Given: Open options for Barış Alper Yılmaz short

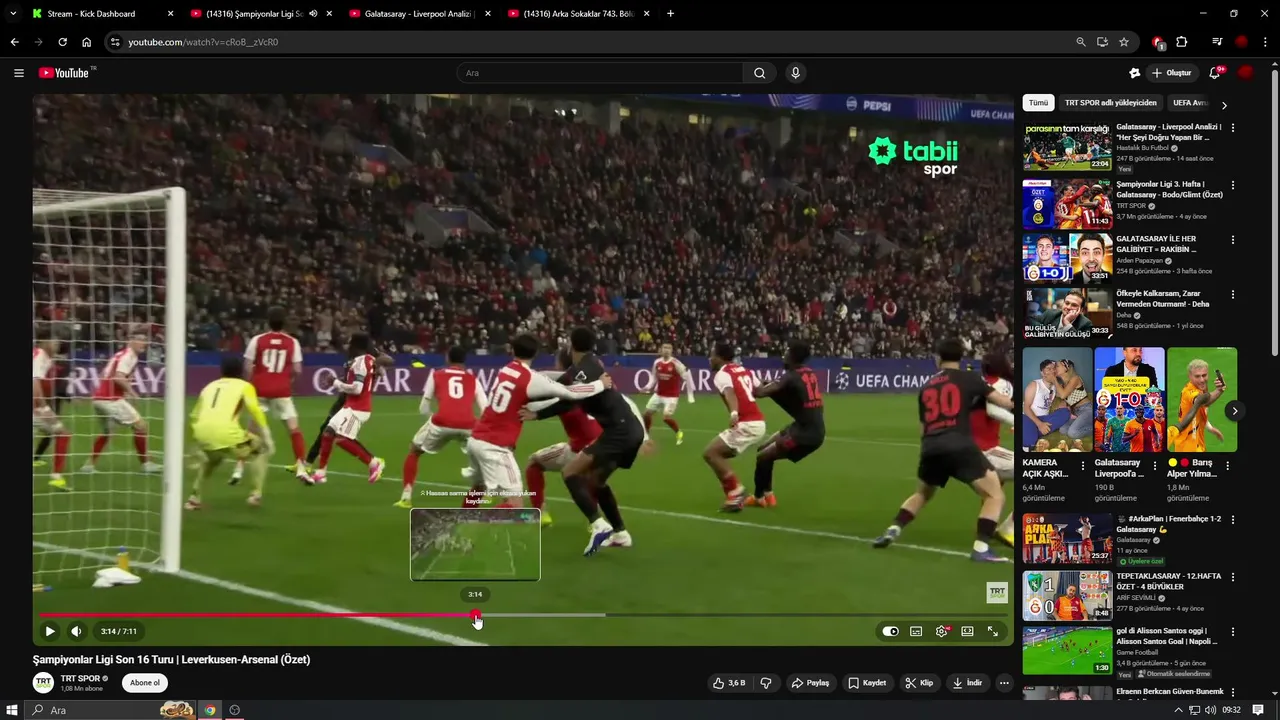Looking at the screenshot, I should [1228, 466].
